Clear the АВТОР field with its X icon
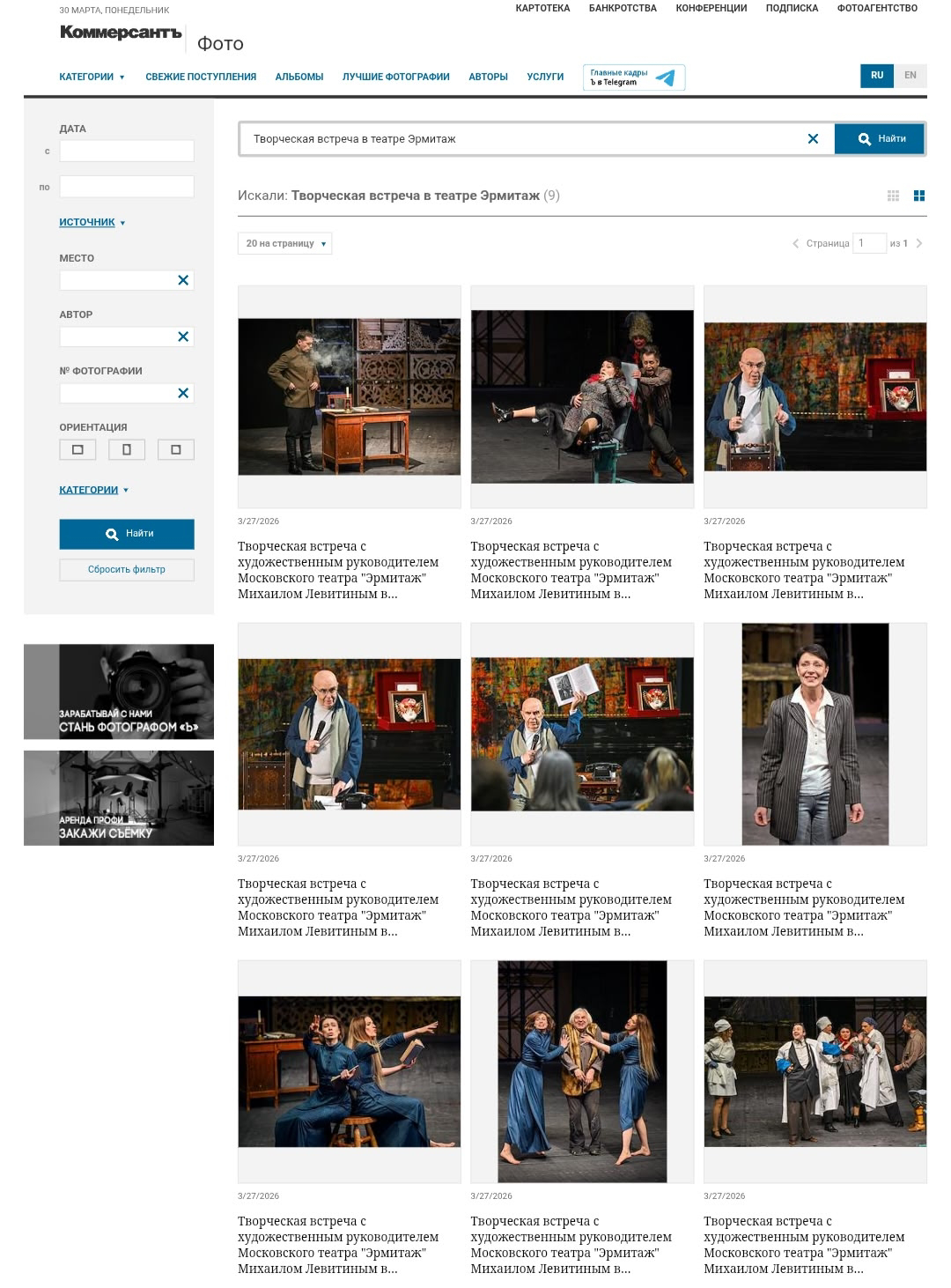Viewport: 951px width, 1288px height. click(x=183, y=337)
